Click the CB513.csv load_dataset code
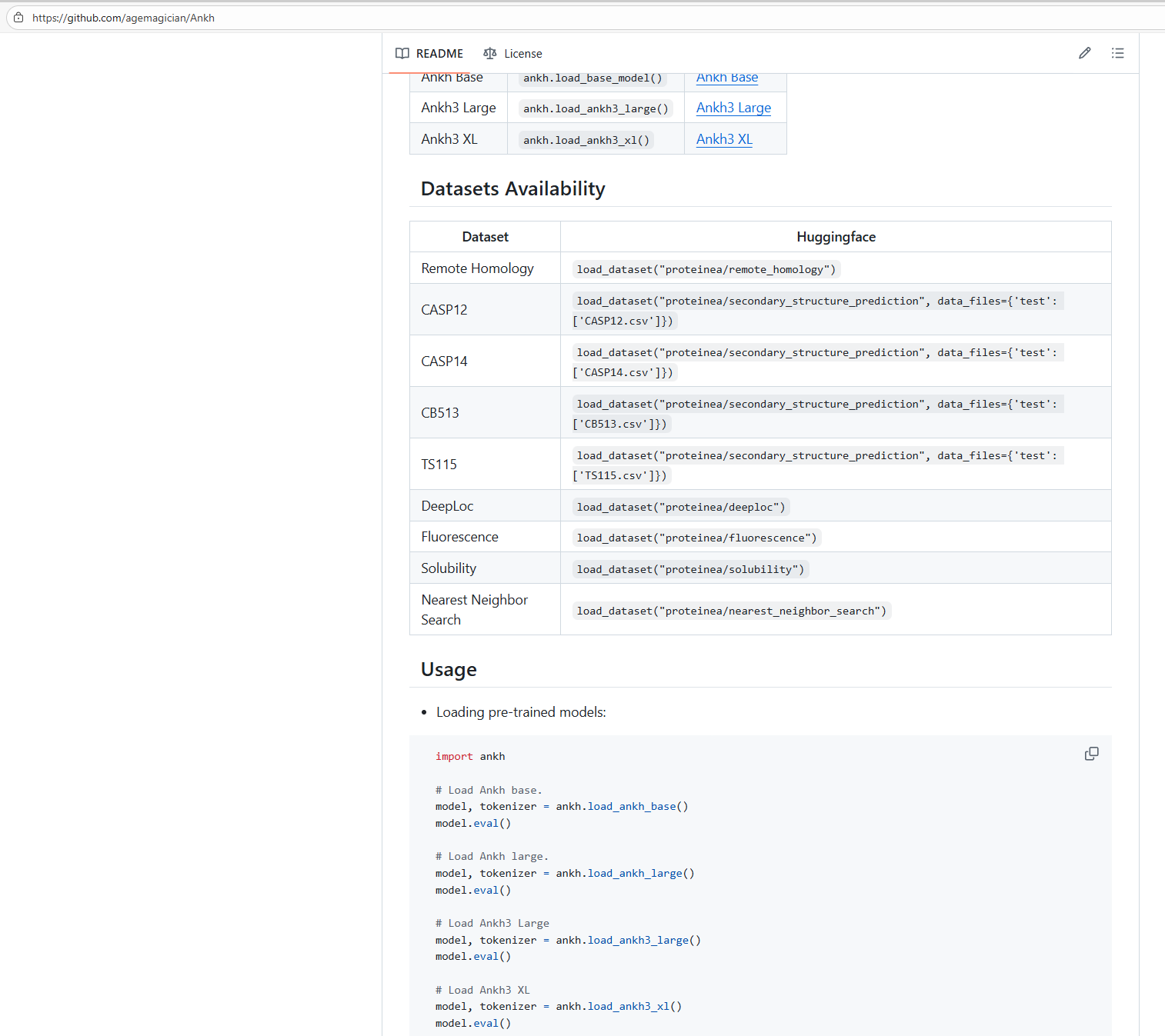The image size is (1165, 1036). click(817, 414)
